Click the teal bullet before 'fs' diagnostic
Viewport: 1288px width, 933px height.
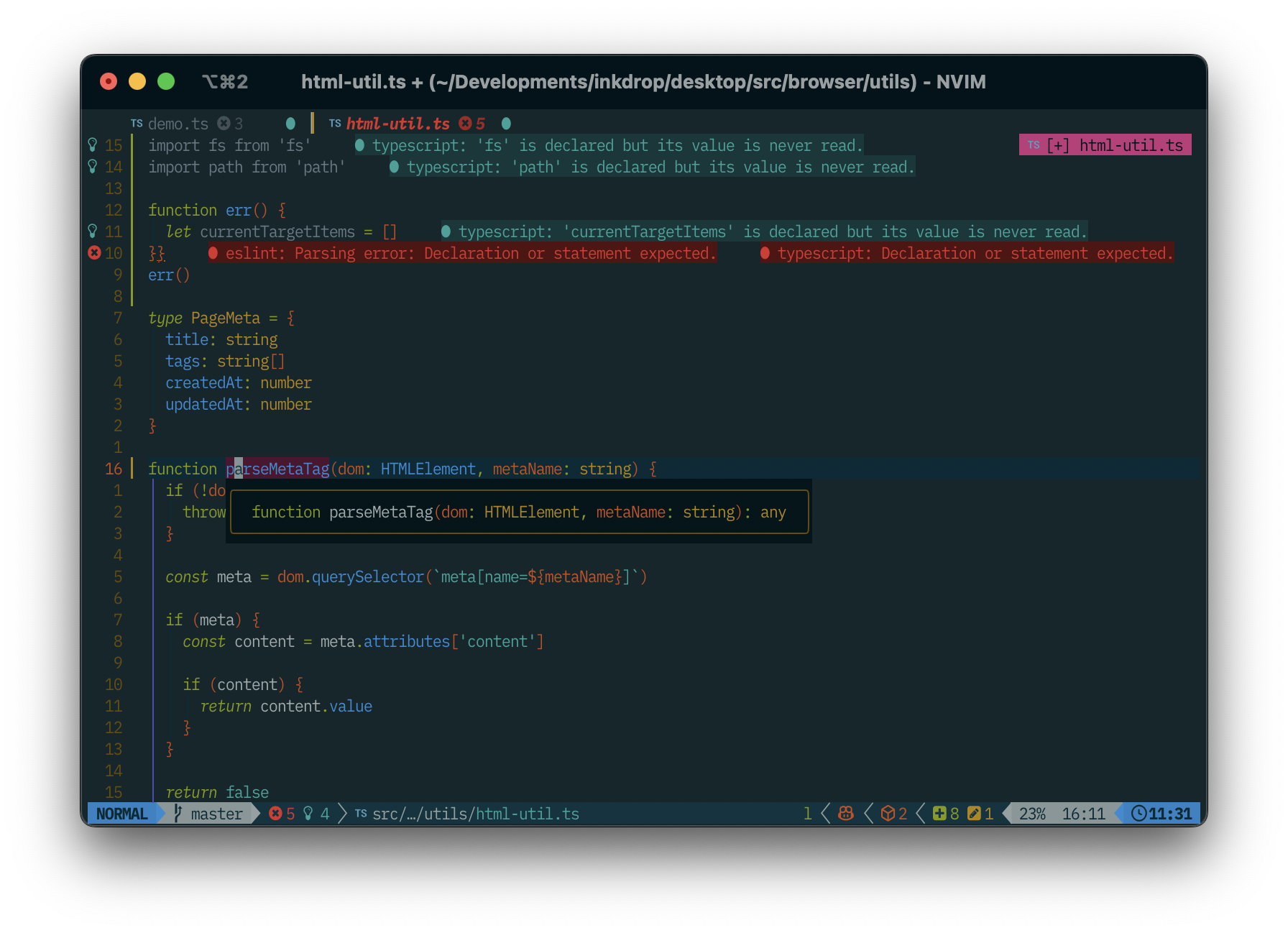point(360,145)
